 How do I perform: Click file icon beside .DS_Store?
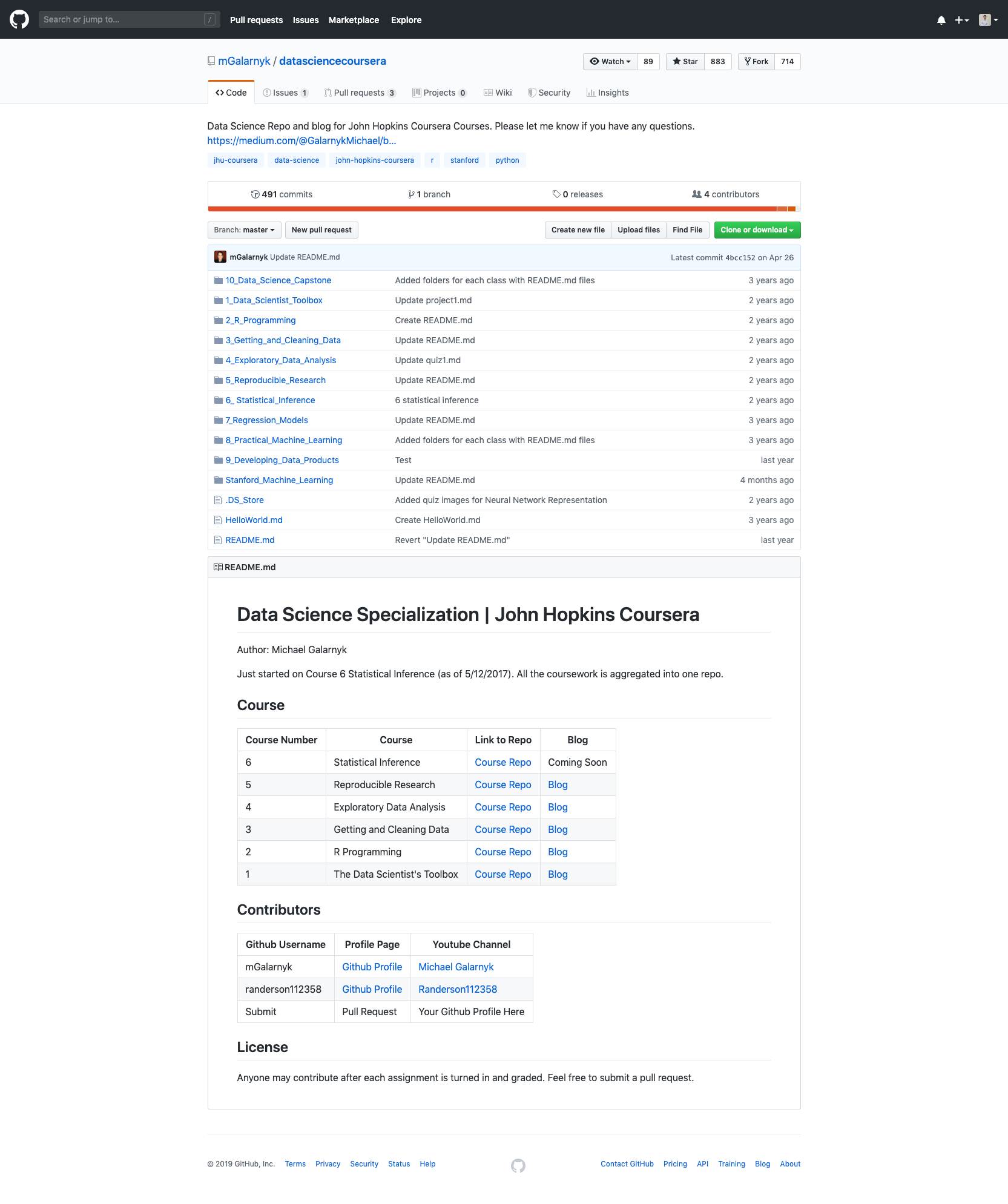[218, 500]
